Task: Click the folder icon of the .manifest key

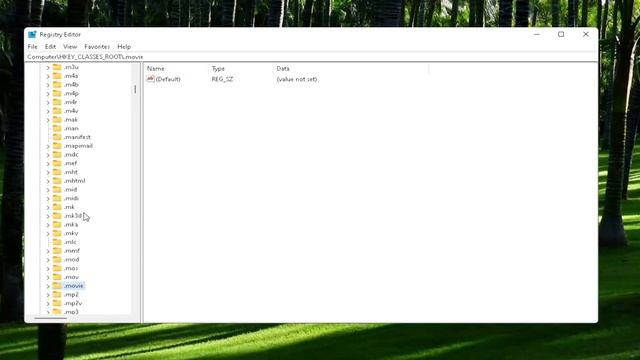Action: click(x=57, y=137)
